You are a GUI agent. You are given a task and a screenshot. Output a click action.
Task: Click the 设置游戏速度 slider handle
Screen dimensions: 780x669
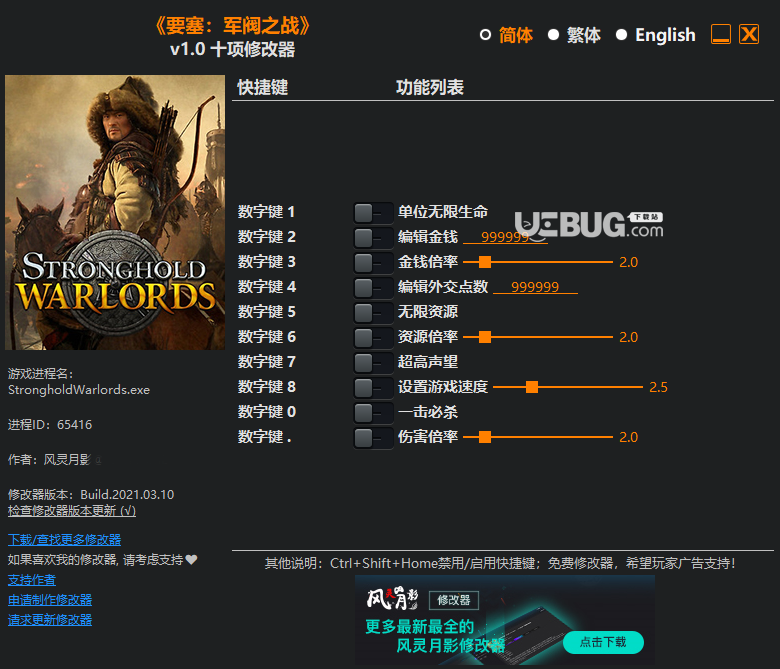[532, 387]
